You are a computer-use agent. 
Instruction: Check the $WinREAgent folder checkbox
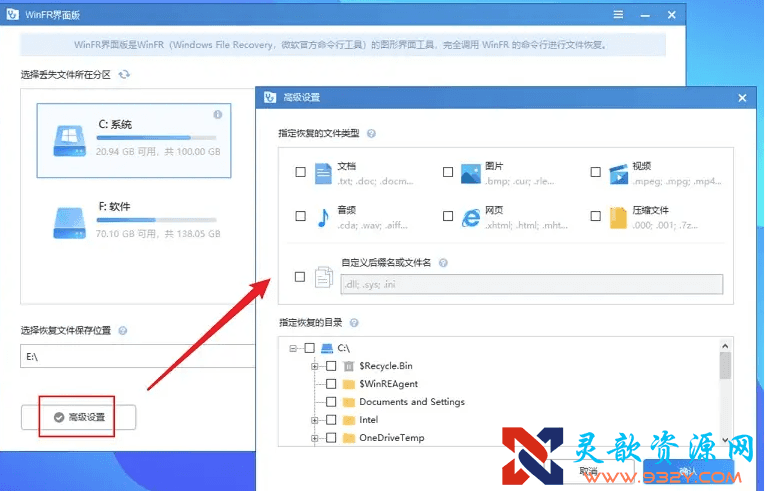tap(331, 384)
